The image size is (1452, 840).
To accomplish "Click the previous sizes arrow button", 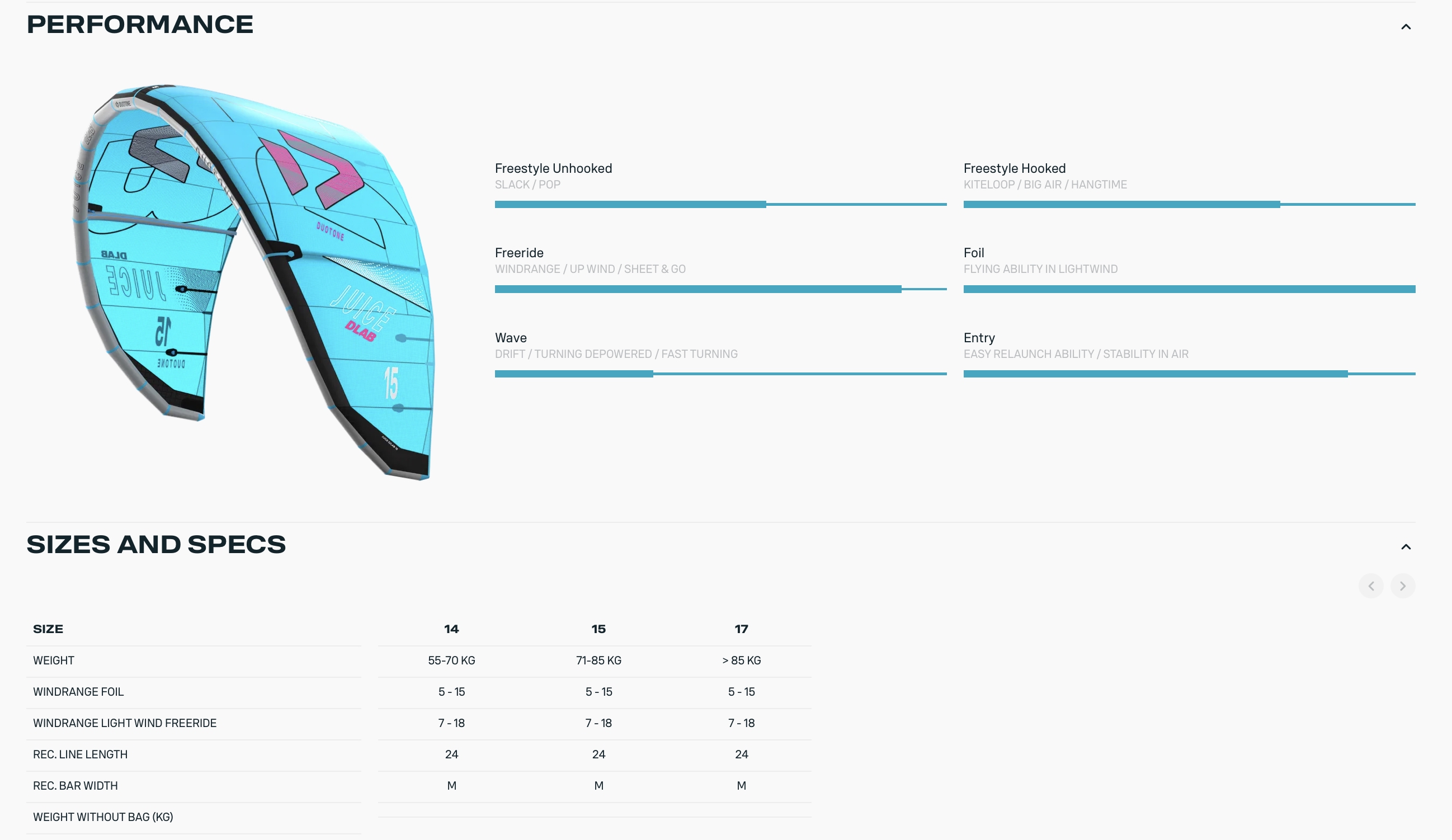I will click(x=1371, y=586).
